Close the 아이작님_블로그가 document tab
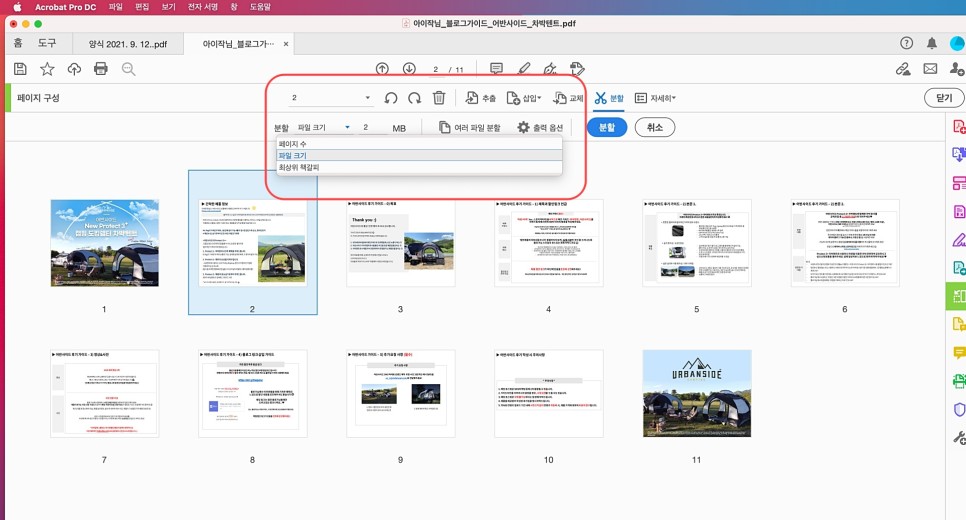Viewport: 966px width, 520px height. tap(286, 44)
